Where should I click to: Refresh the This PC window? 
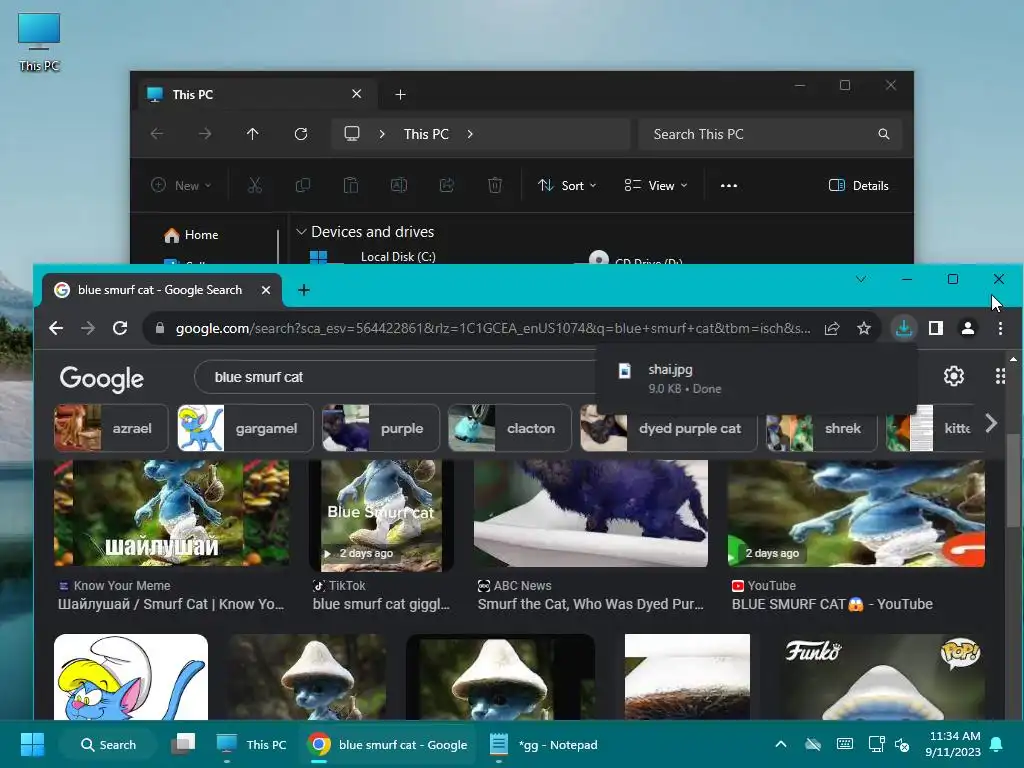pyautogui.click(x=301, y=134)
